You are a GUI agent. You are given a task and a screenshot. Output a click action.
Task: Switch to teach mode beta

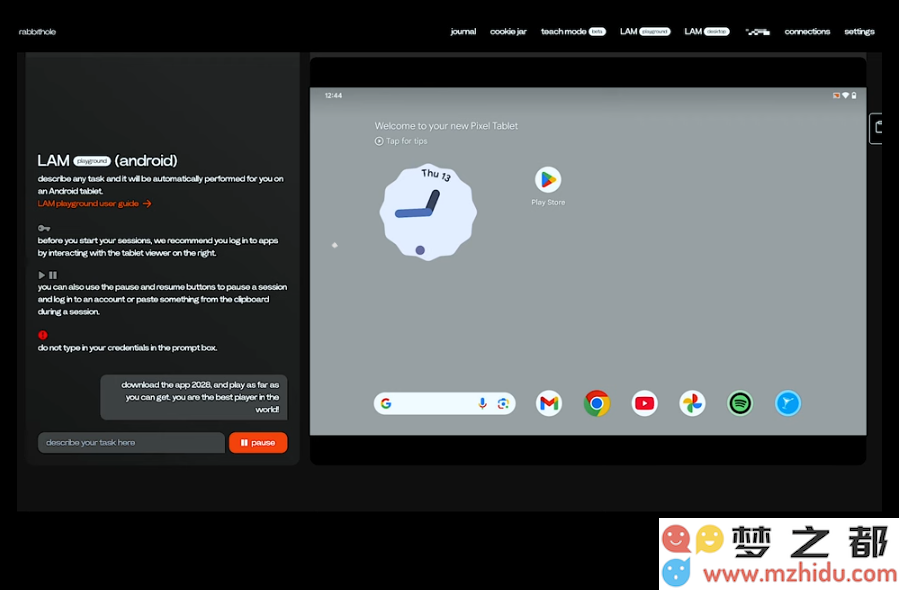[x=573, y=32]
